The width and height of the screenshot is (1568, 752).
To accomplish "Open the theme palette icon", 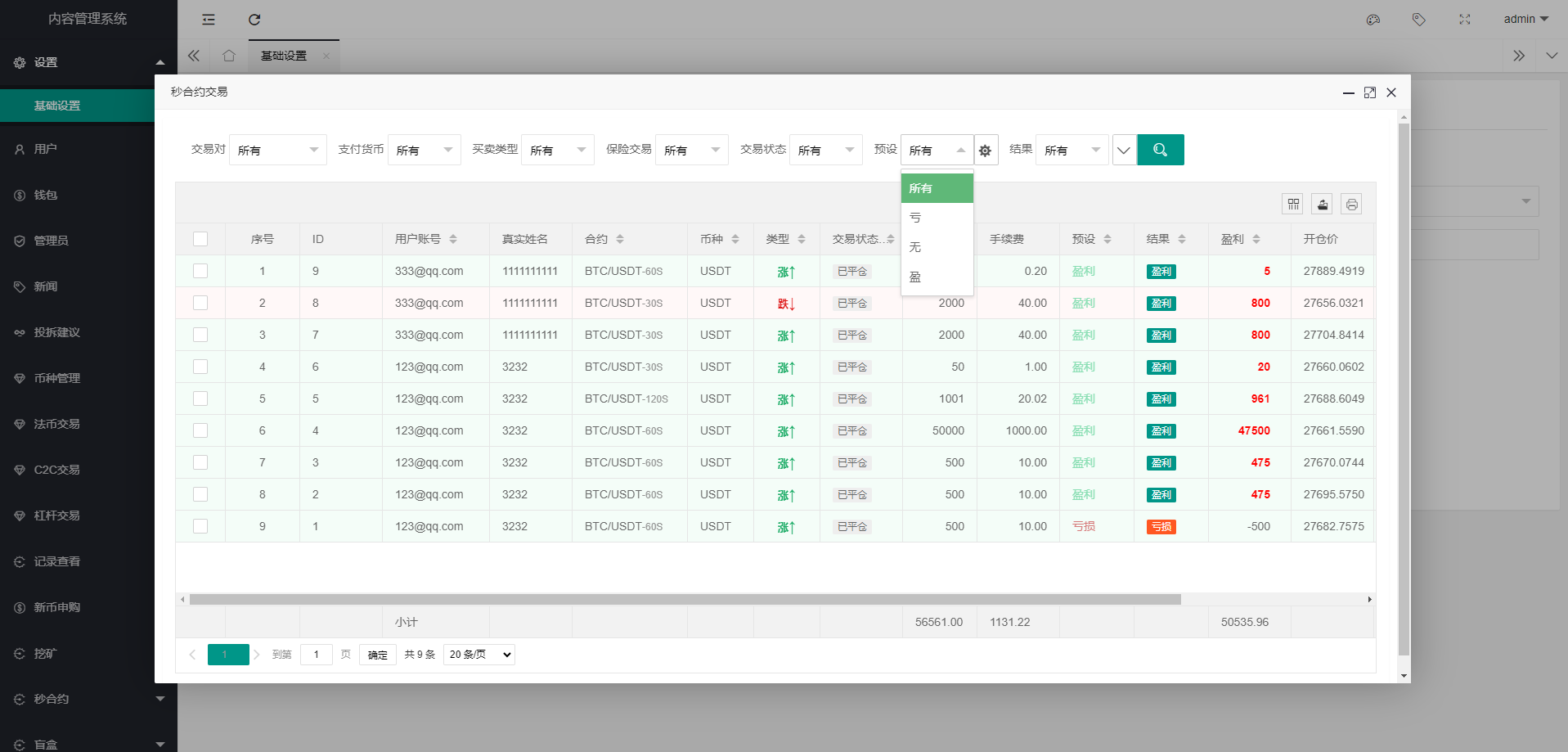I will tap(1373, 20).
